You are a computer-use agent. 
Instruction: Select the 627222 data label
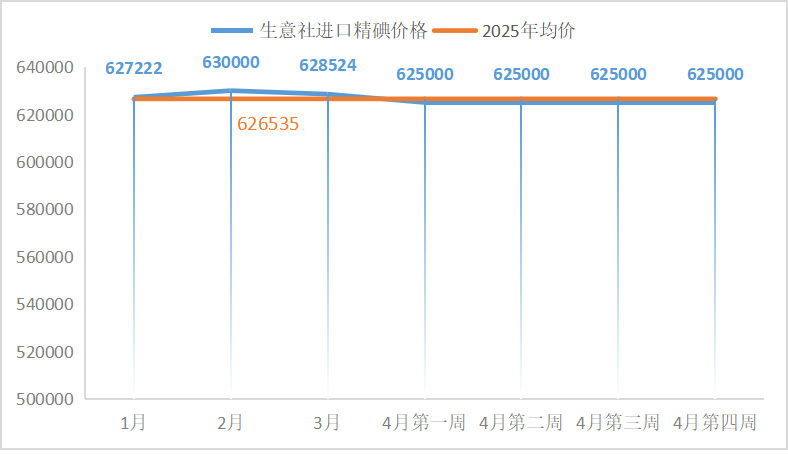(134, 68)
